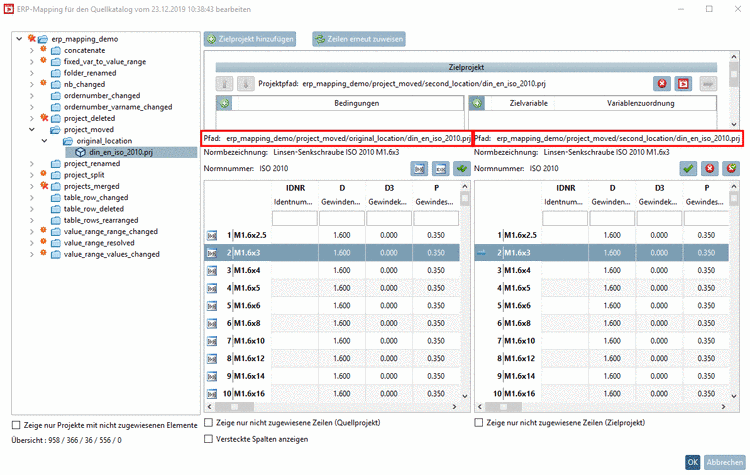The image size is (750, 475).
Task: Click the folder icon of project_deleted
Action: point(56,118)
